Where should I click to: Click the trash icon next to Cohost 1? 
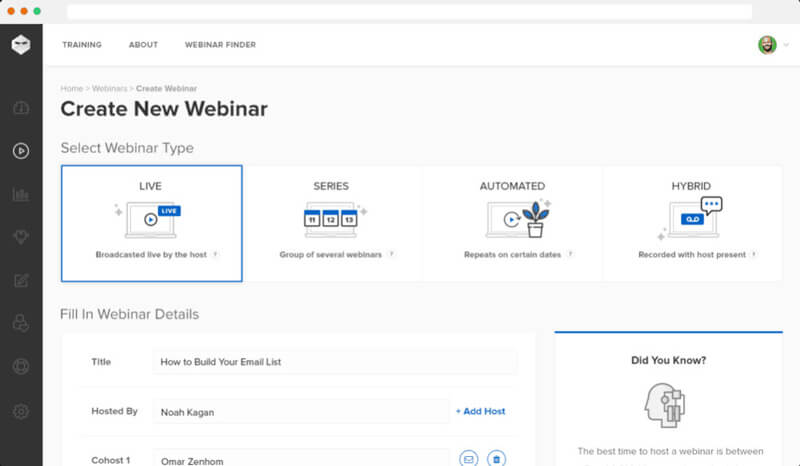pos(496,459)
